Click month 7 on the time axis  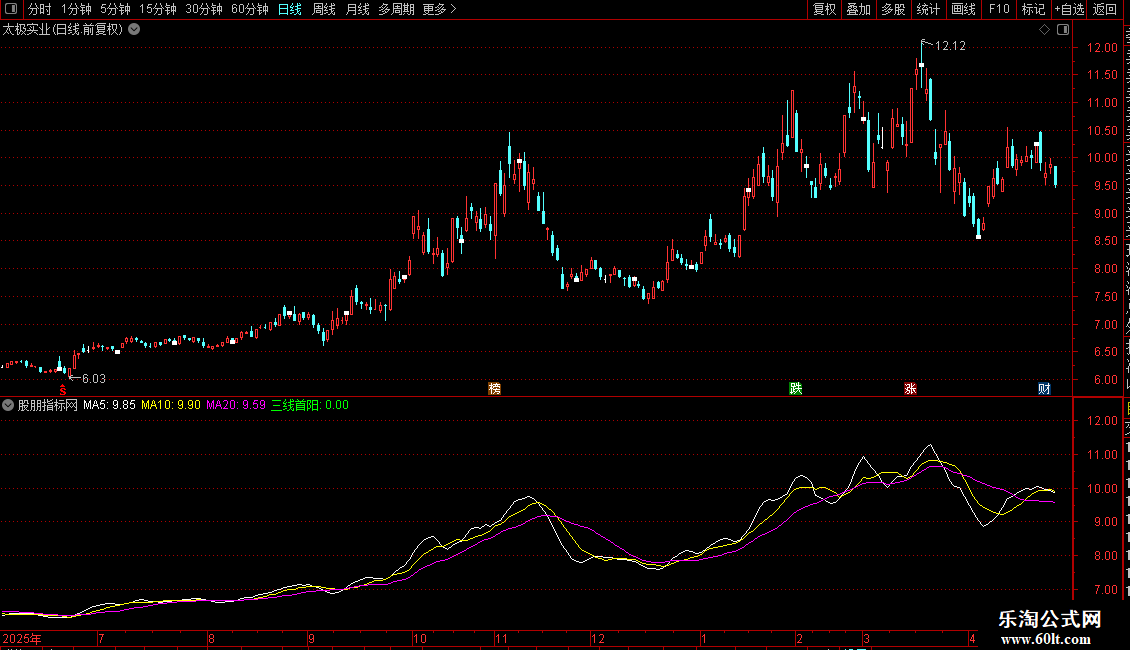click(101, 638)
